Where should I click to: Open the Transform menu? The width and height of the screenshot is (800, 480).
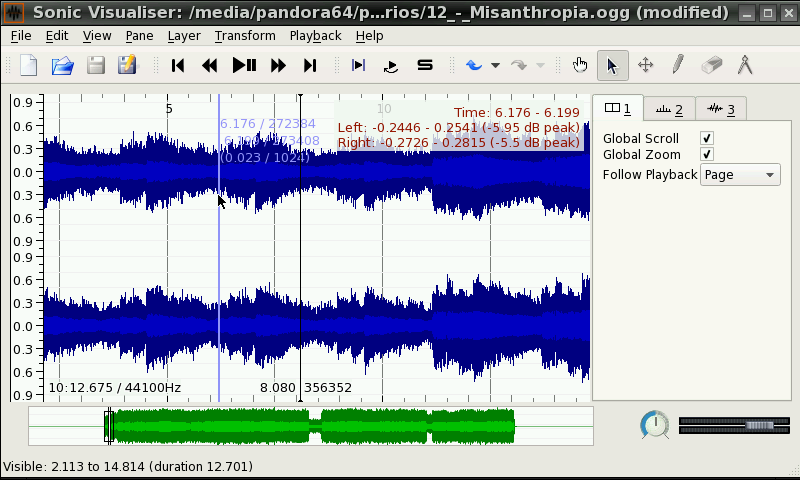244,35
